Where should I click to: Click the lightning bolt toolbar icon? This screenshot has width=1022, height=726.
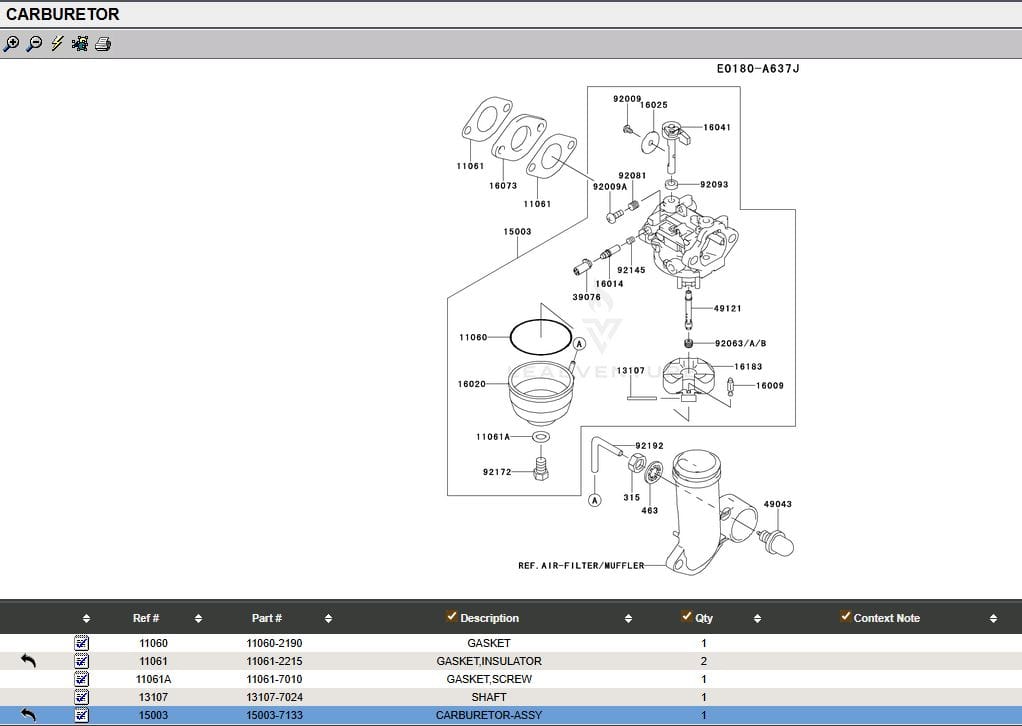57,44
